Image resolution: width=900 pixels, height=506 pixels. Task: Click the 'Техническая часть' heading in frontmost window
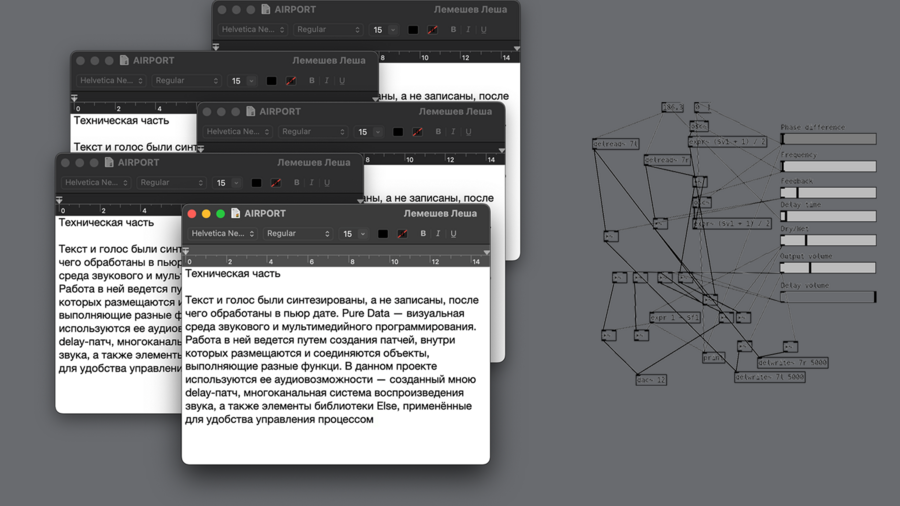click(x=232, y=274)
